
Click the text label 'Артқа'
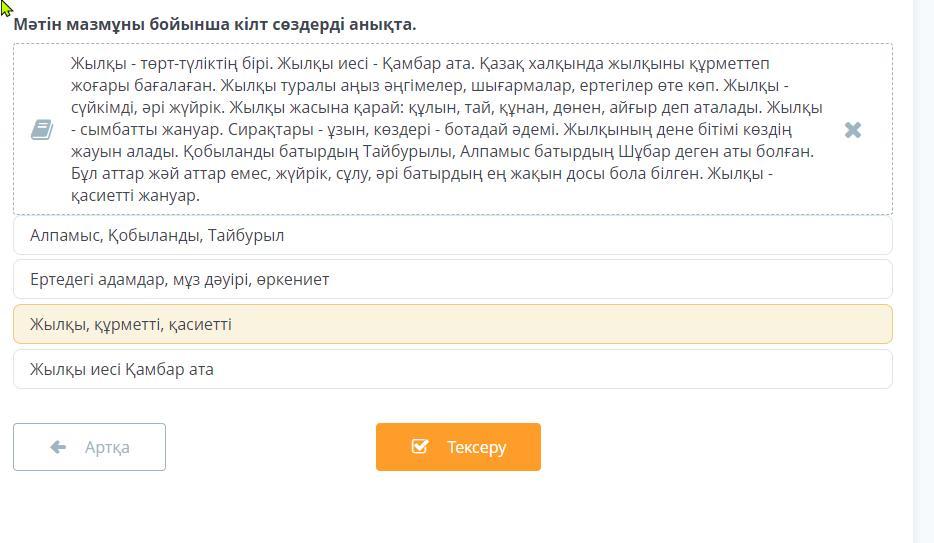107,447
